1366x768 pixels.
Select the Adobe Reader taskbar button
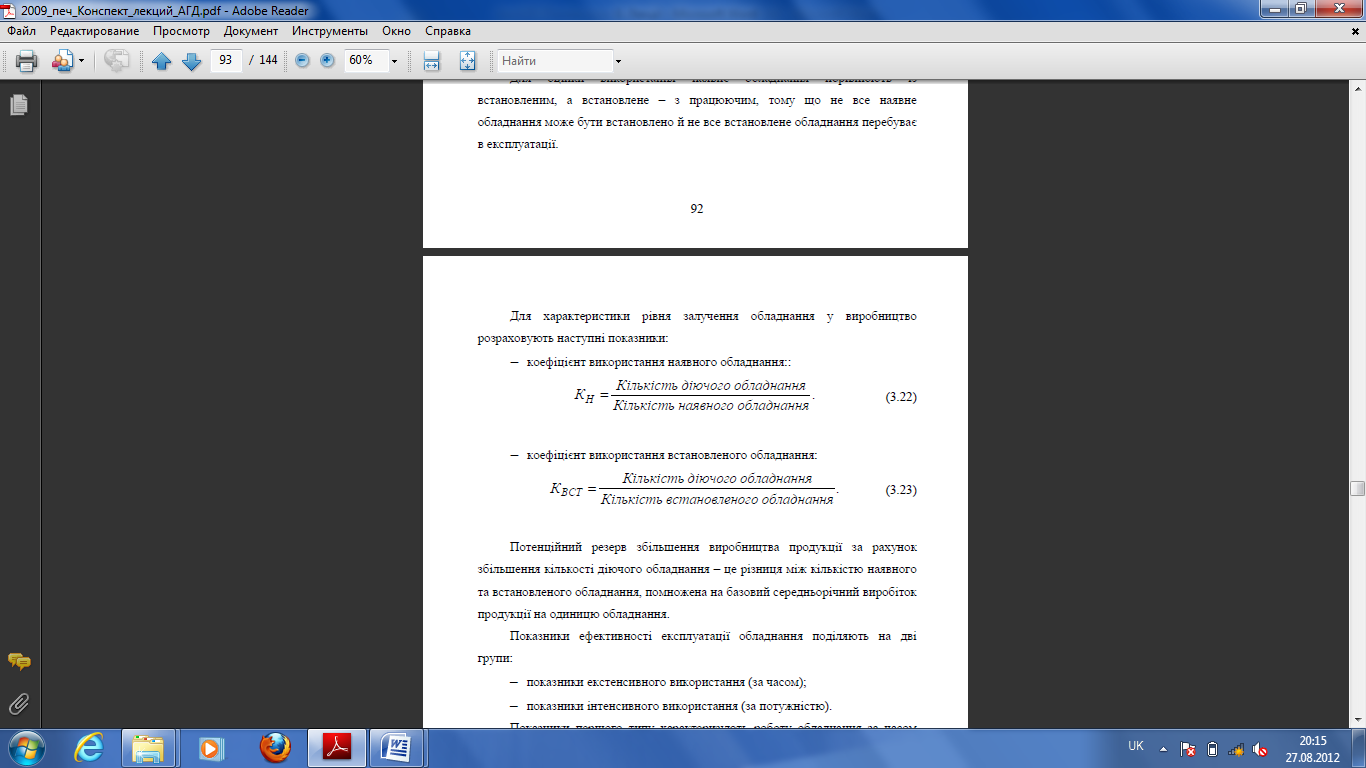click(x=337, y=748)
